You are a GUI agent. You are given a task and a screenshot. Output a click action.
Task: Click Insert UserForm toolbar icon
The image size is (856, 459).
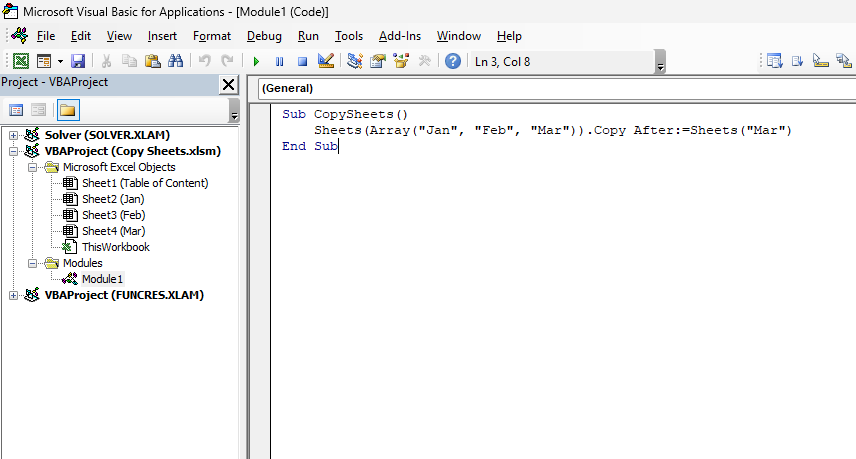click(x=44, y=61)
